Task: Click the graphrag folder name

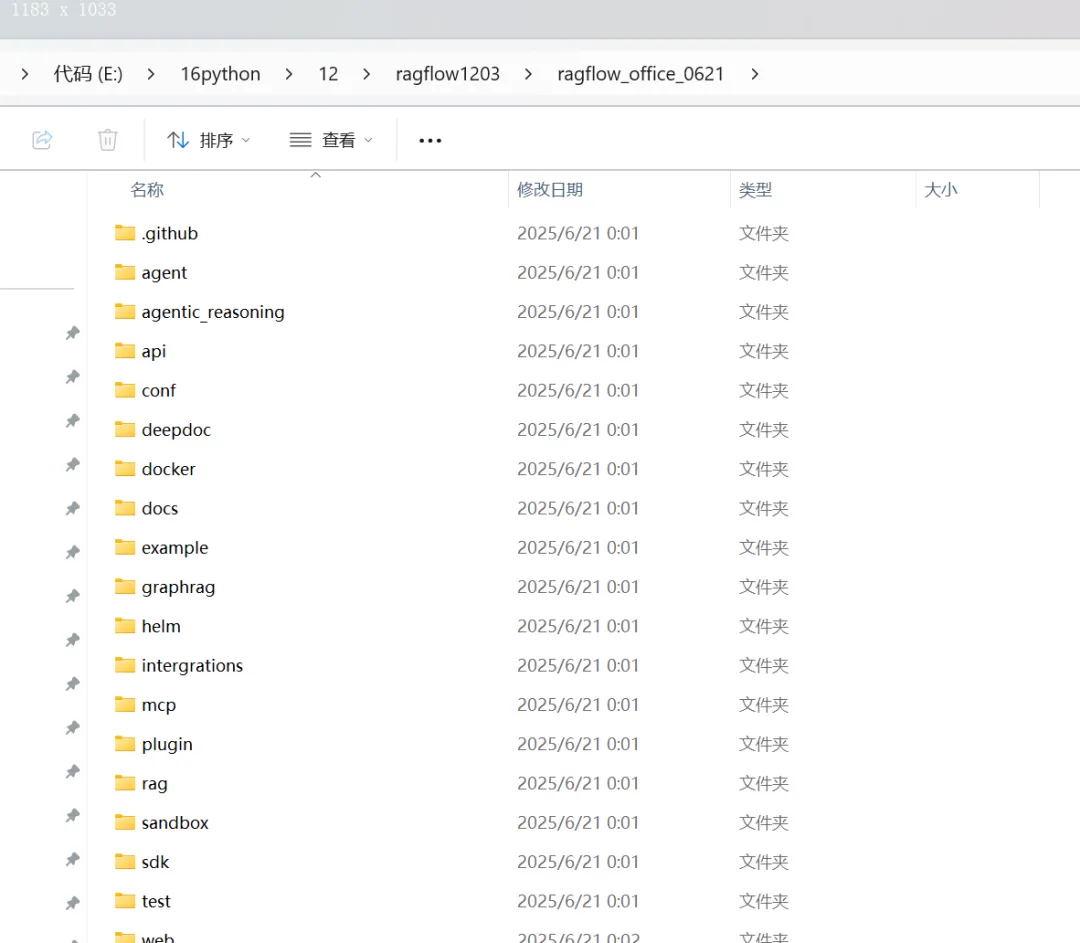Action: pyautogui.click(x=178, y=587)
